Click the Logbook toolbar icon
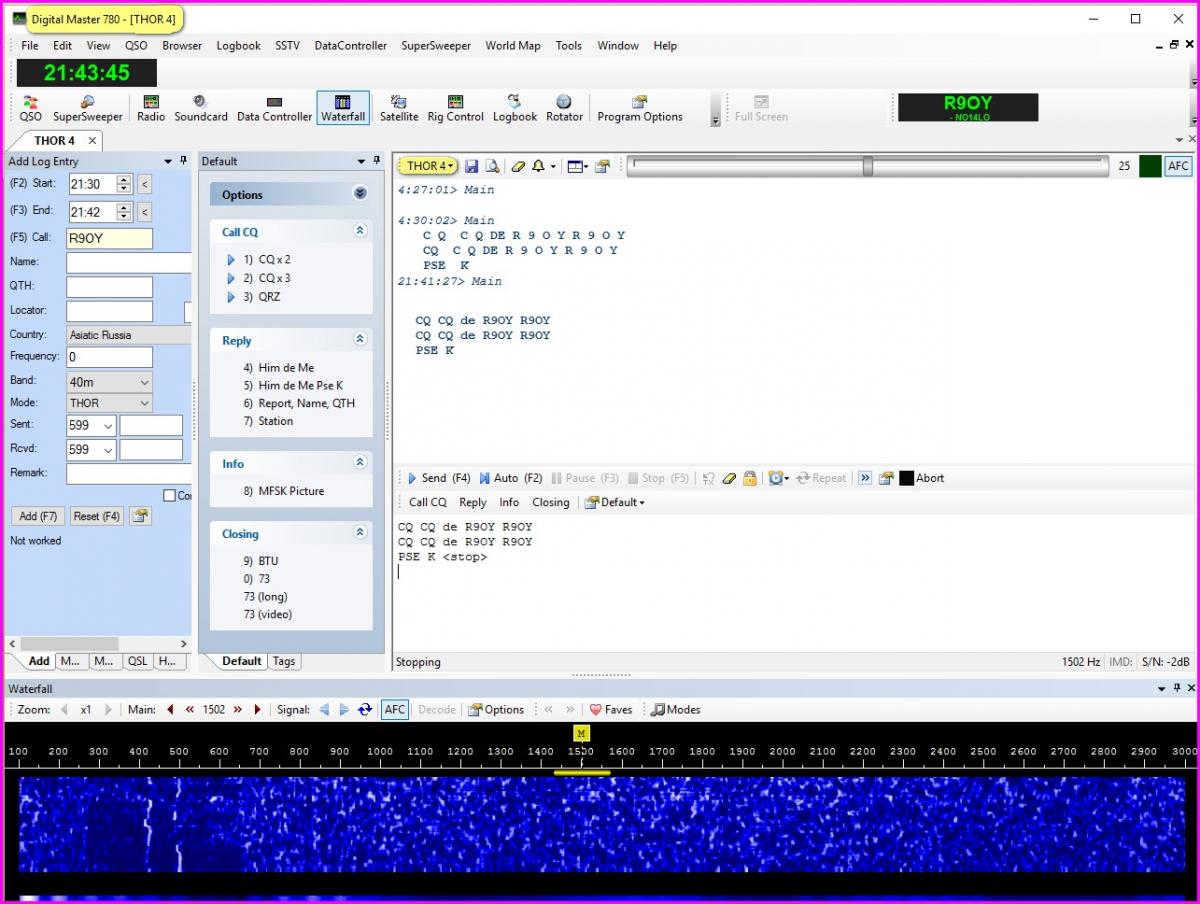Image resolution: width=1200 pixels, height=904 pixels. coord(514,108)
